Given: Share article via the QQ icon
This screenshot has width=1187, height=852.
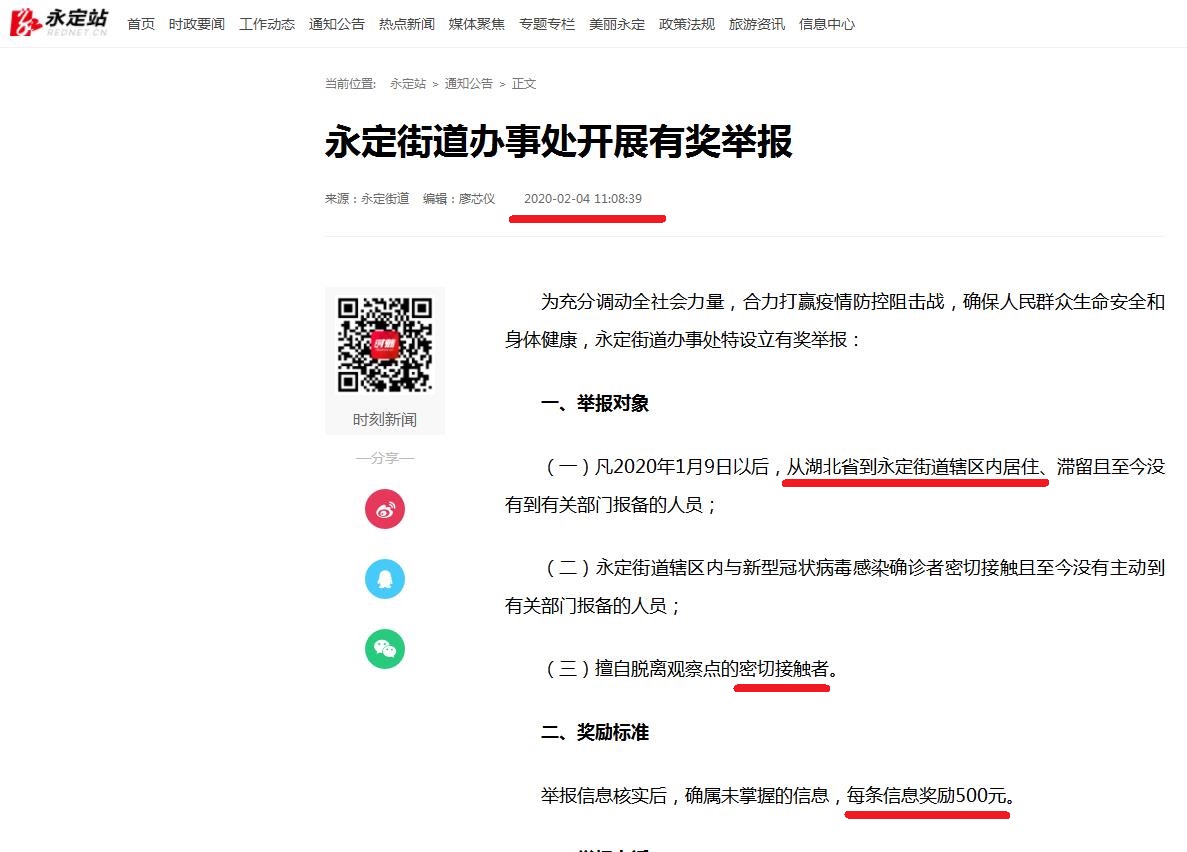Looking at the screenshot, I should tap(385, 579).
